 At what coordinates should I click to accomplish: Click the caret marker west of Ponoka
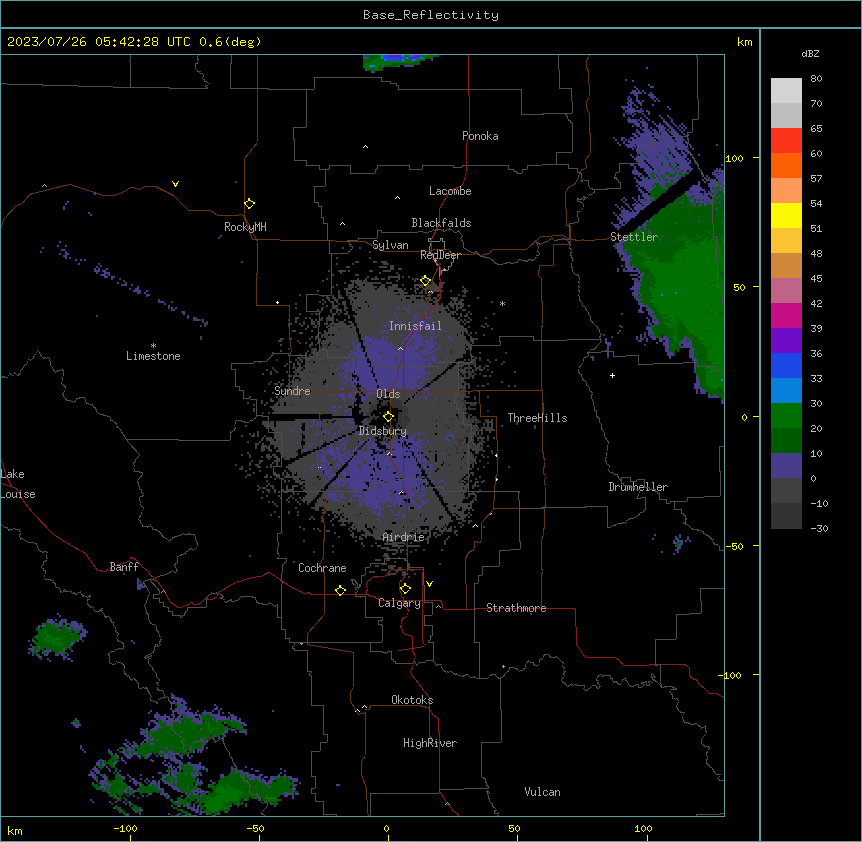[365, 147]
